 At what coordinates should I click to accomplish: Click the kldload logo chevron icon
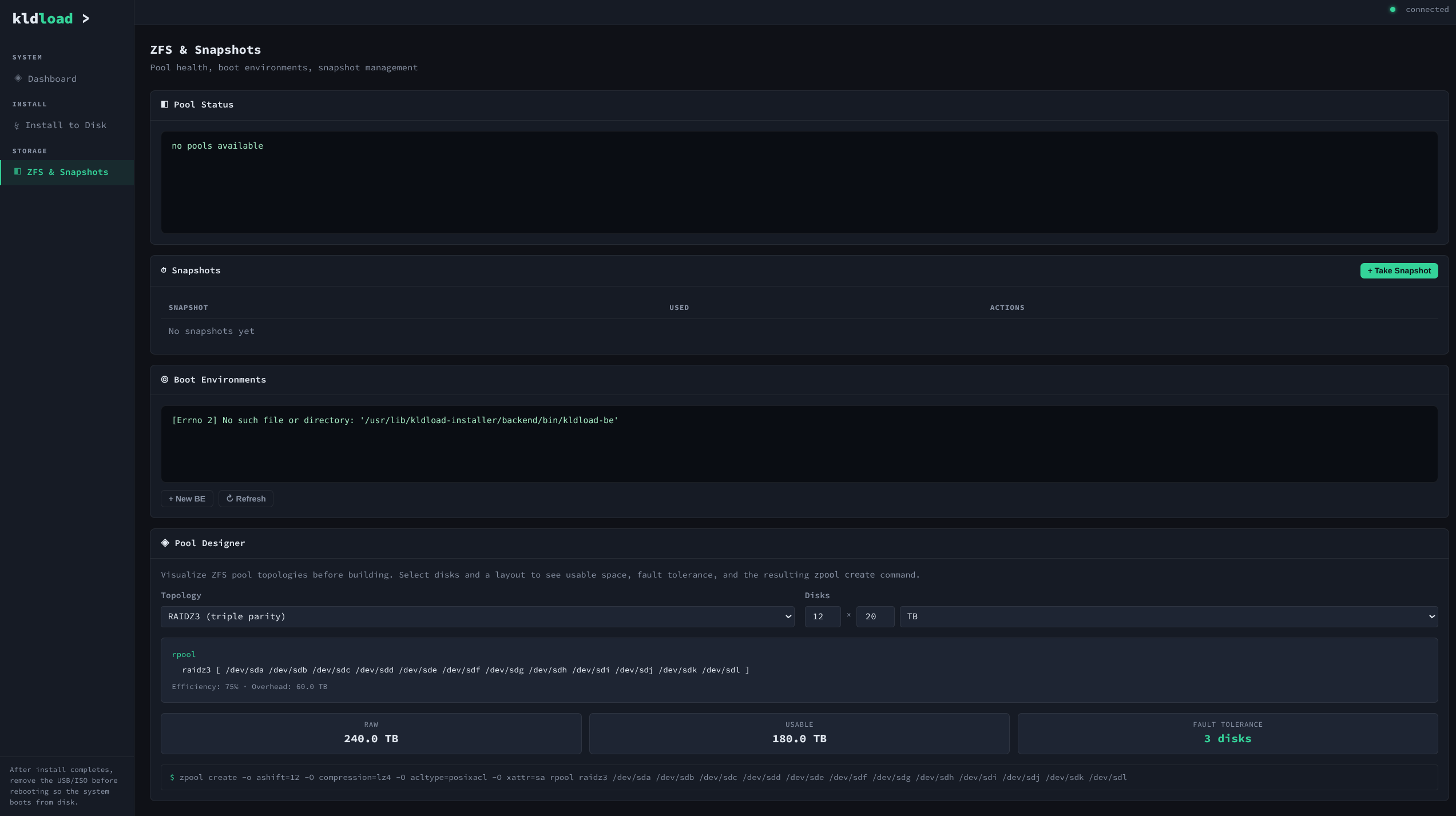[x=86, y=19]
